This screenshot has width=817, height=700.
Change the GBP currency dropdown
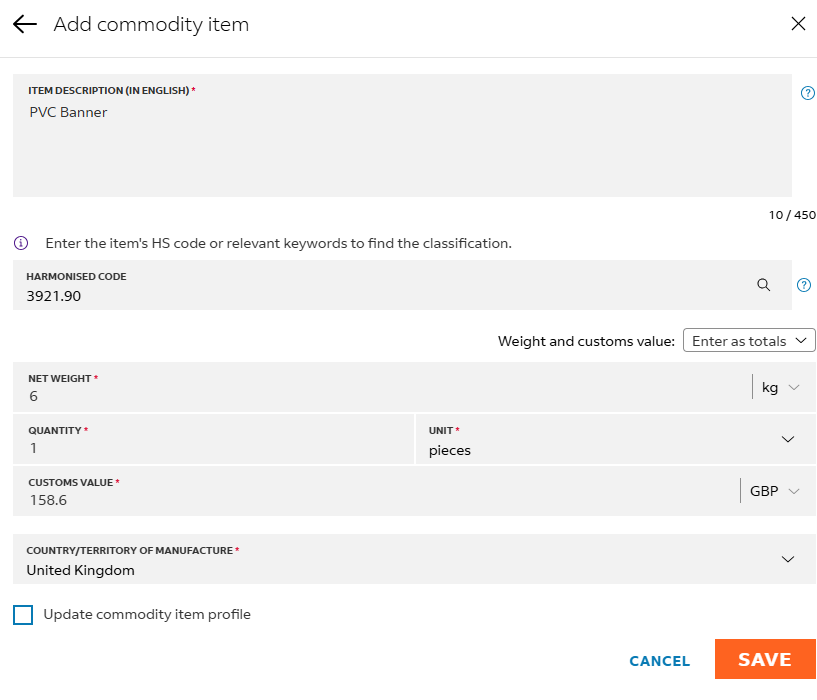[x=775, y=491]
